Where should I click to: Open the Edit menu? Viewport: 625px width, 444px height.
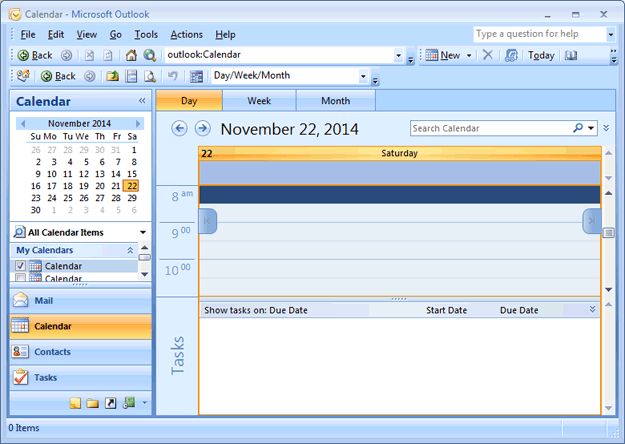pos(56,35)
